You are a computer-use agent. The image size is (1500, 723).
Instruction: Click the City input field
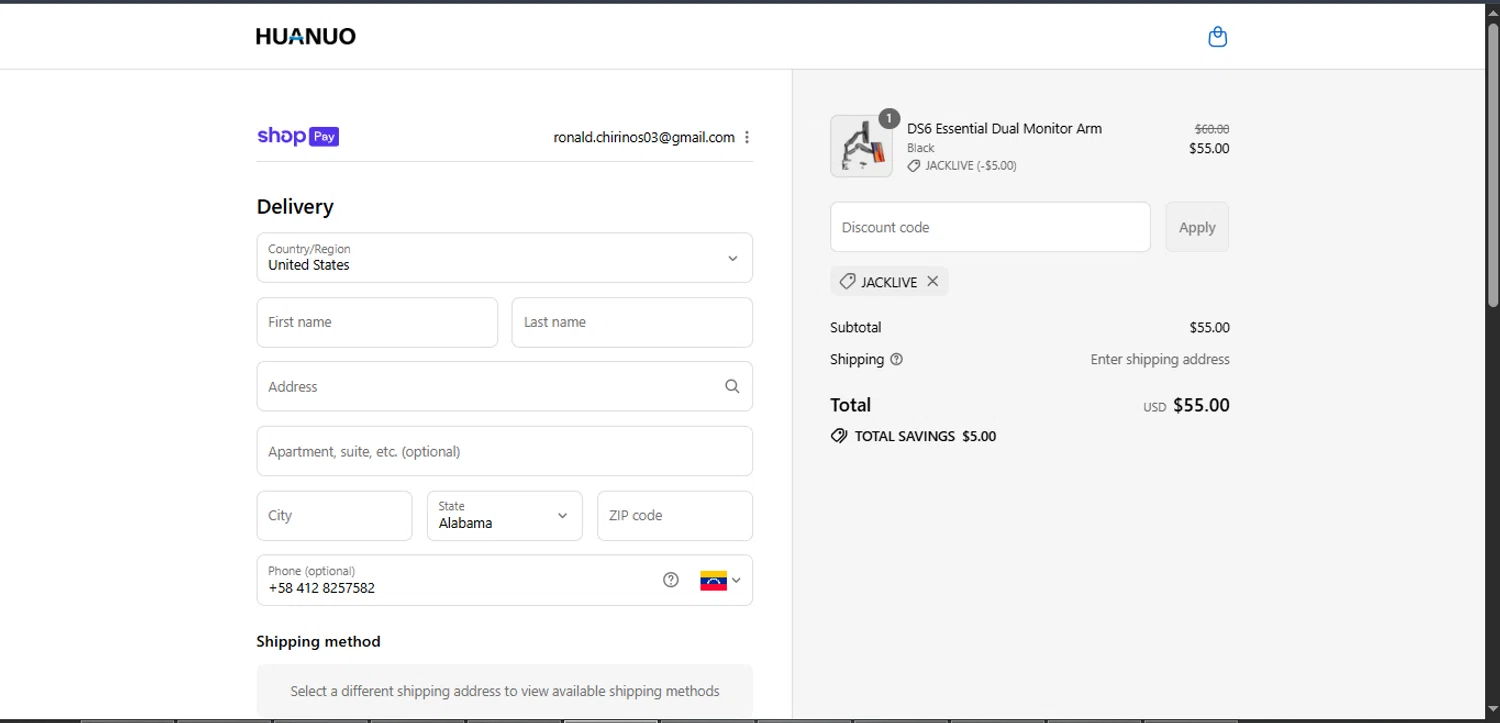(334, 516)
